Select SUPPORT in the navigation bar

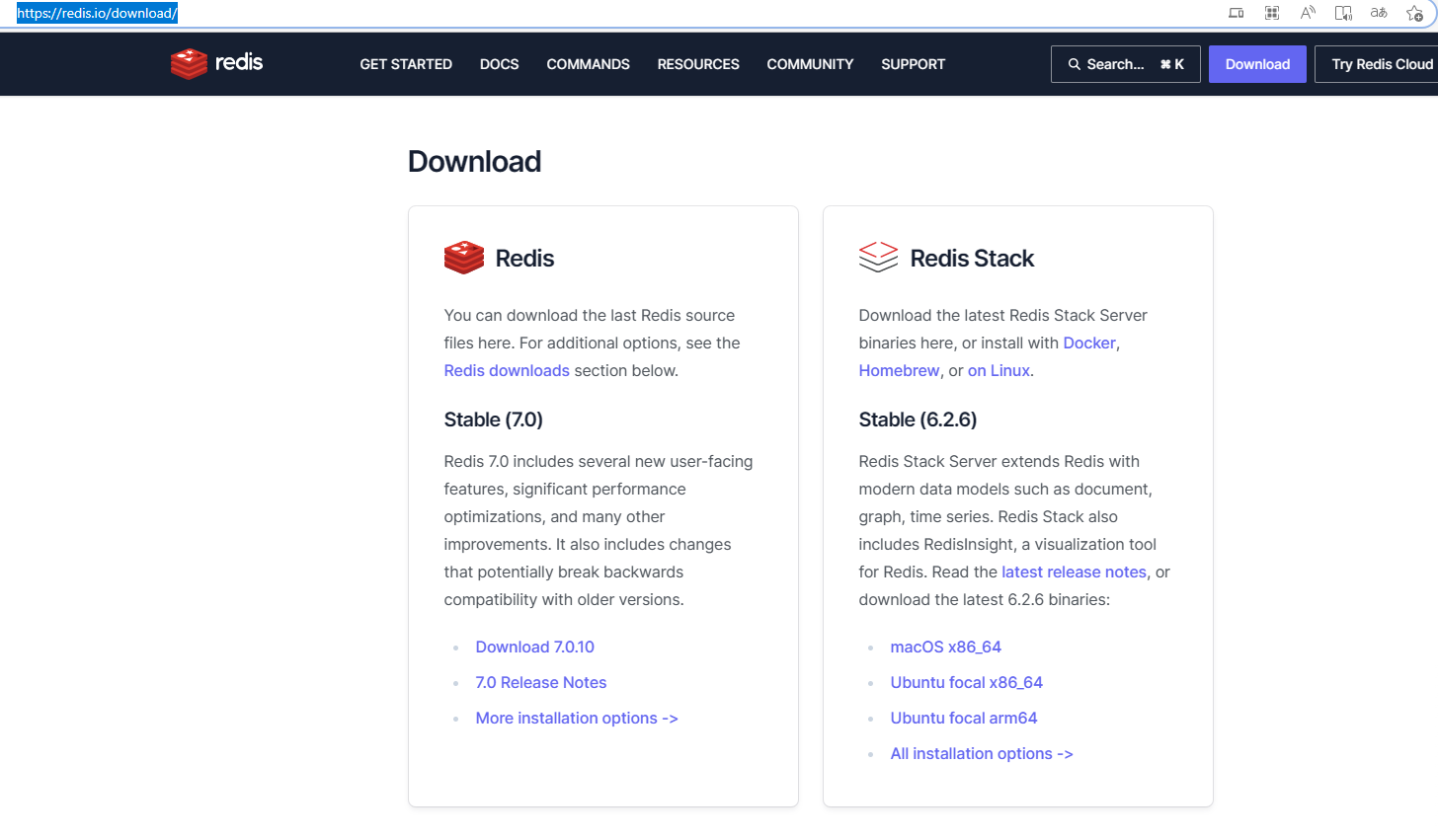[x=913, y=64]
